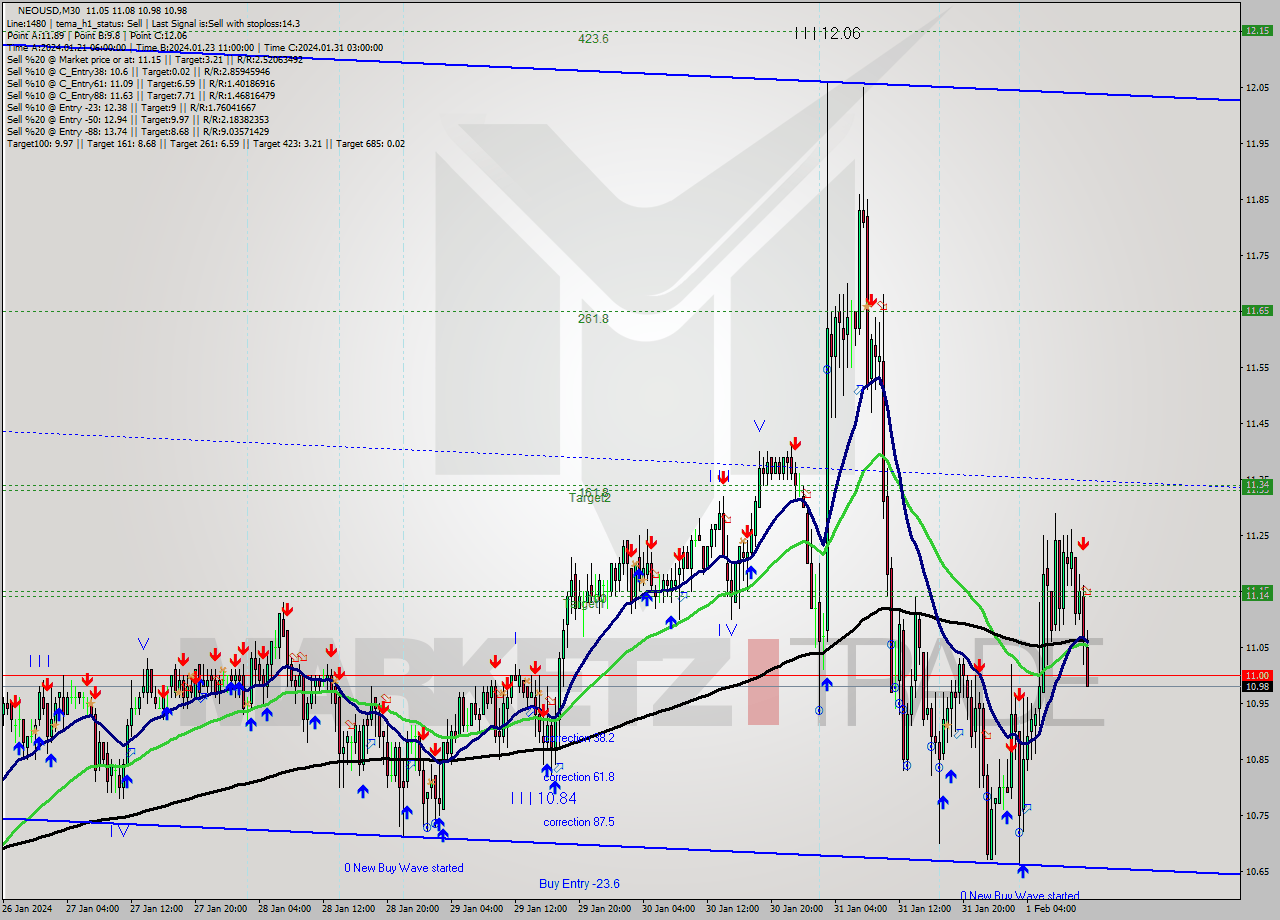Click the red 11.00 price tag

pyautogui.click(x=1257, y=675)
